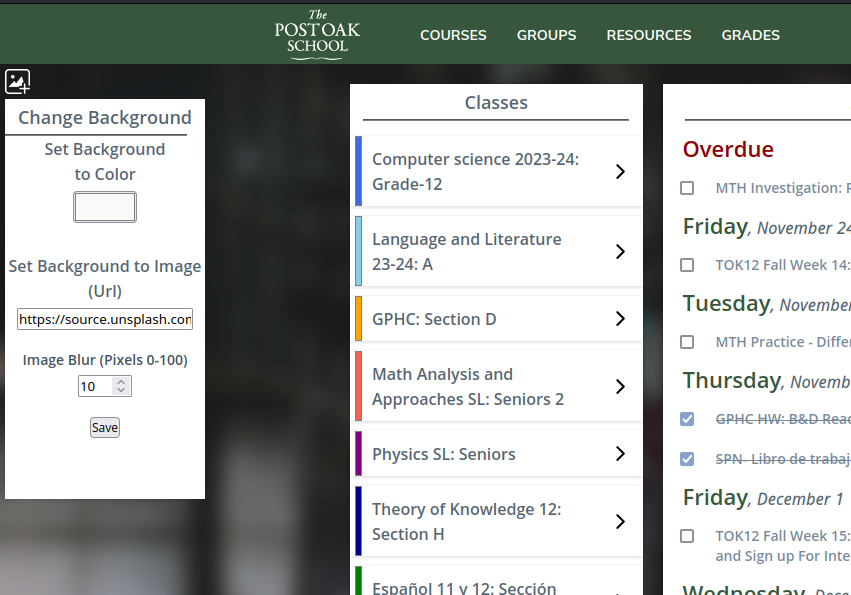The height and width of the screenshot is (595, 851).
Task: Open the COURSES menu
Action: pos(453,35)
